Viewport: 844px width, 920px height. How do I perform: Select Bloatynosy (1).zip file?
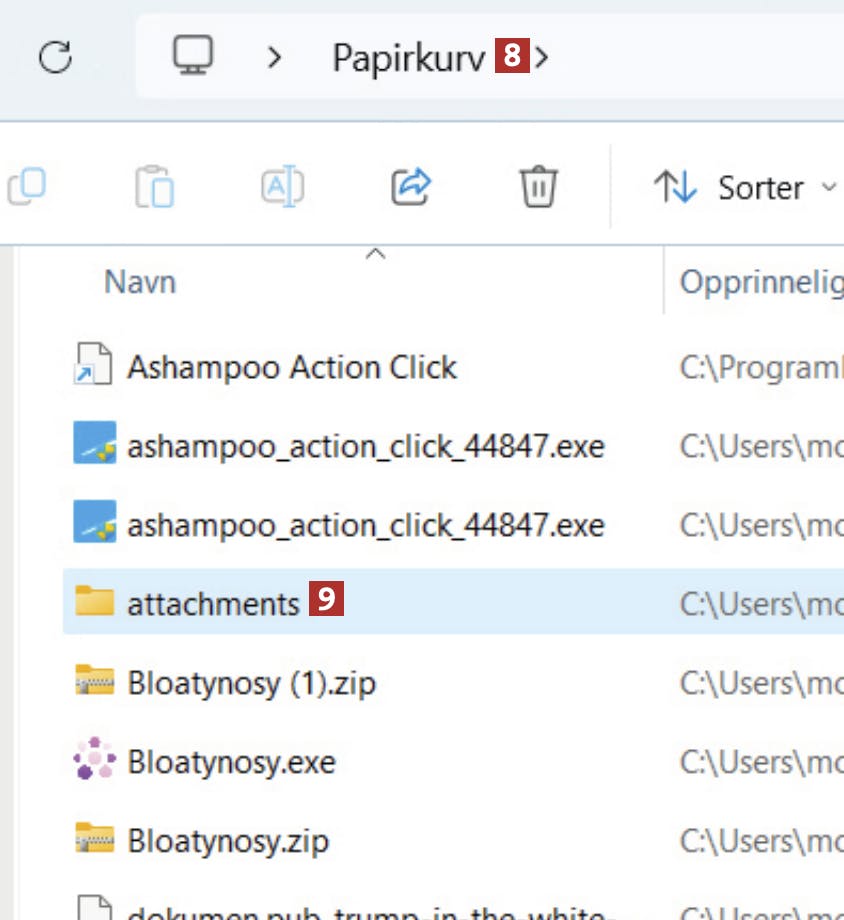pyautogui.click(x=251, y=684)
